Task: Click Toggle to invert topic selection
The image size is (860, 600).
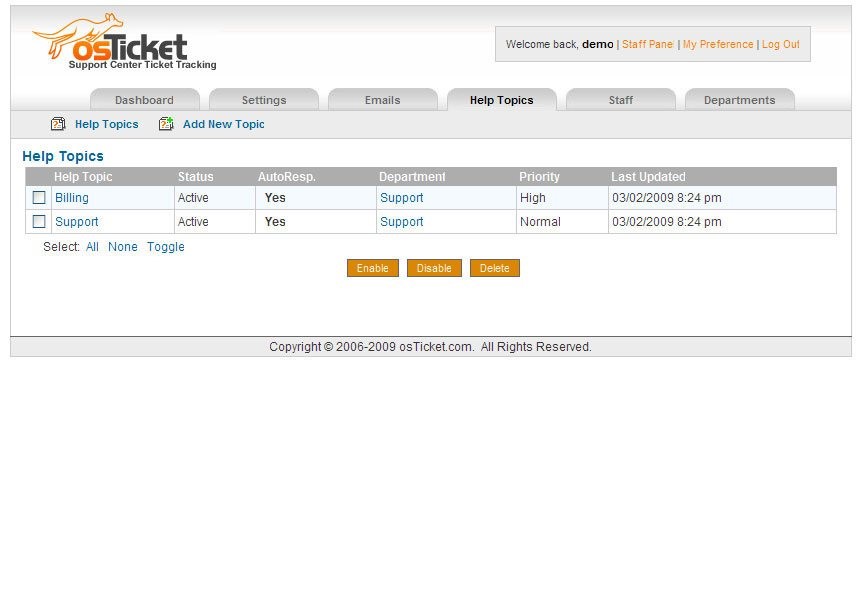Action: click(x=165, y=247)
